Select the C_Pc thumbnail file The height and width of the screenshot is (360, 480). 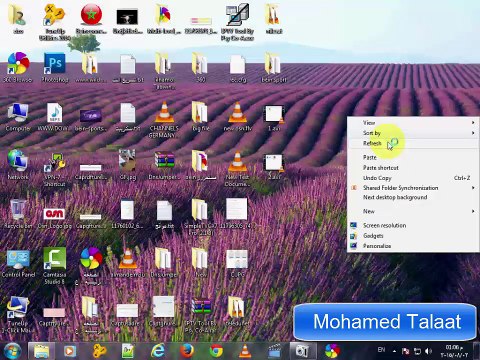point(237,263)
